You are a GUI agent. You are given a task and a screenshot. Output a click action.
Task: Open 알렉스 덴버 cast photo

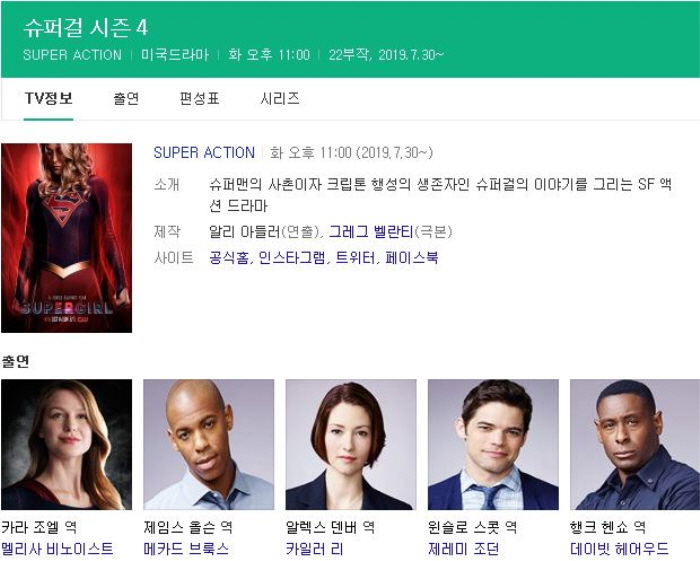click(x=351, y=445)
